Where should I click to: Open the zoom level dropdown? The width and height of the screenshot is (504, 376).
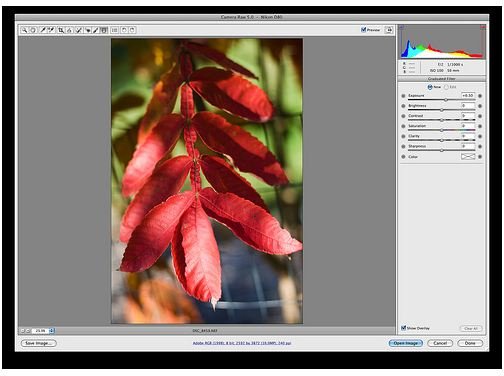pos(52,331)
